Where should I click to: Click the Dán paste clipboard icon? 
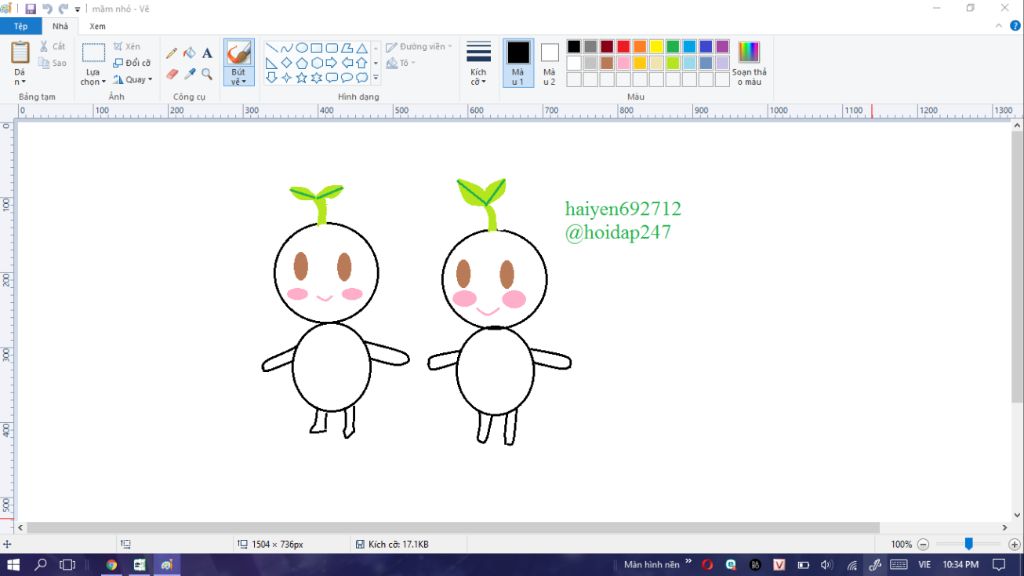(x=20, y=54)
